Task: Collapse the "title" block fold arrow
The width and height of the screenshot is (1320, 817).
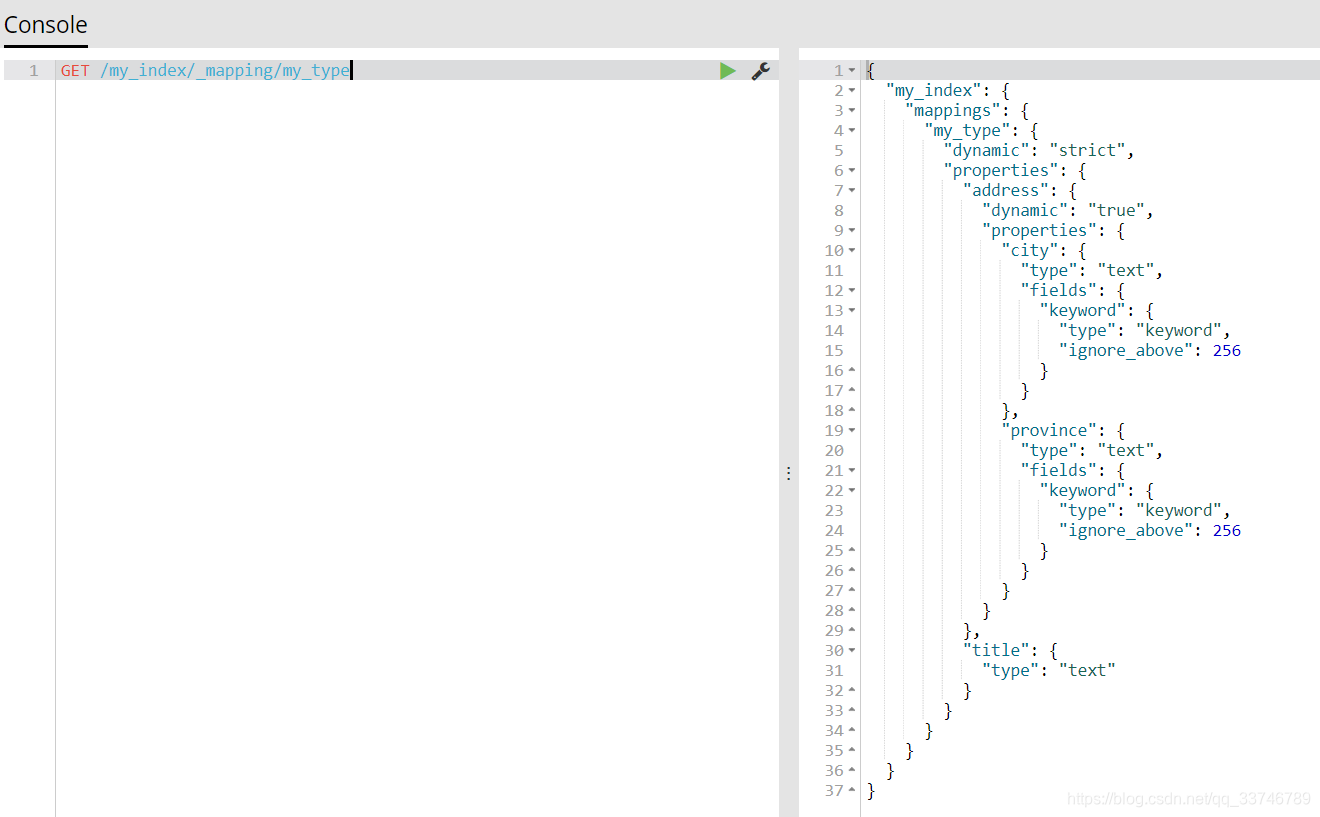Action: pyautogui.click(x=852, y=651)
